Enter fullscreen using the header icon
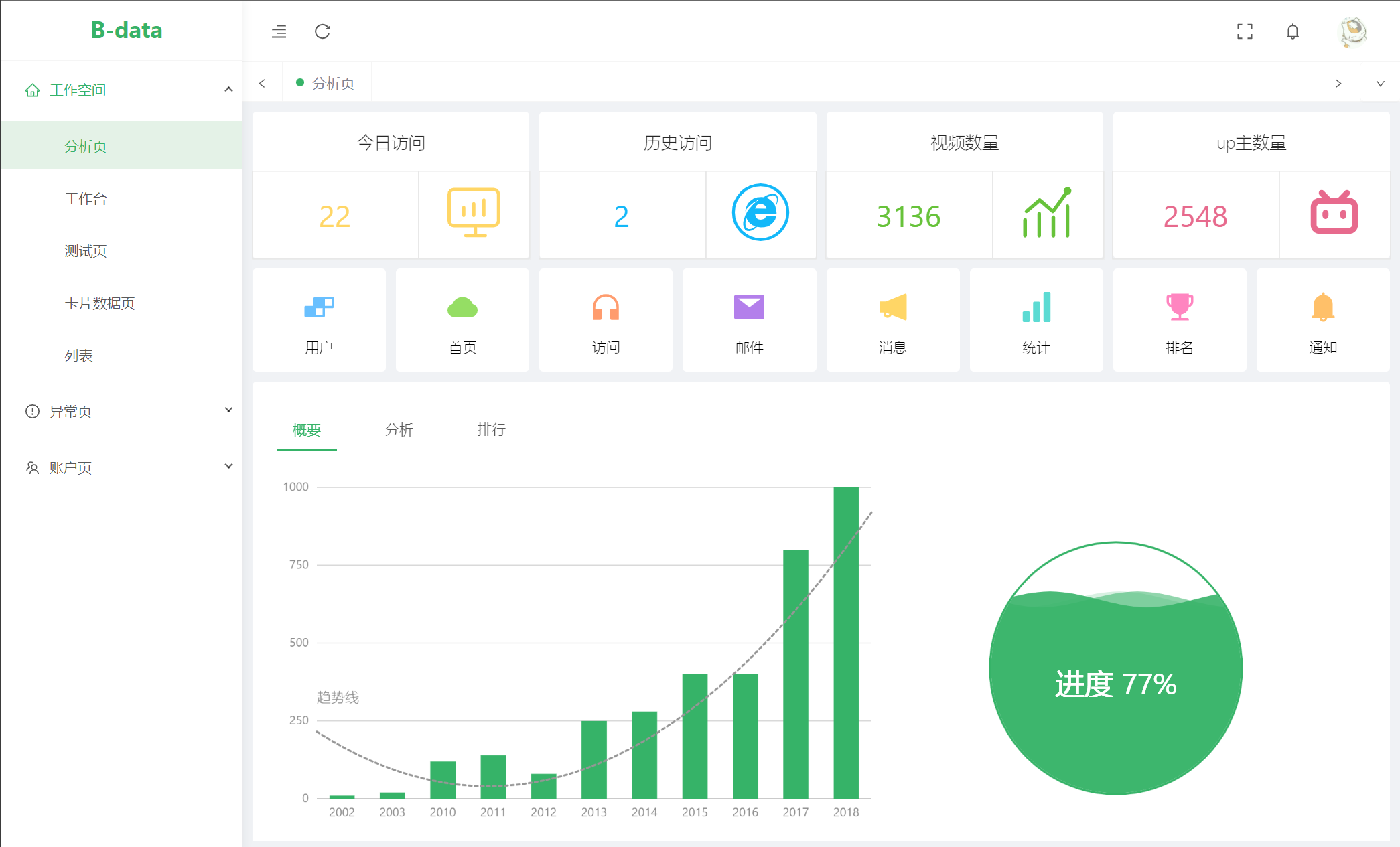This screenshot has height=847, width=1400. tap(1245, 31)
